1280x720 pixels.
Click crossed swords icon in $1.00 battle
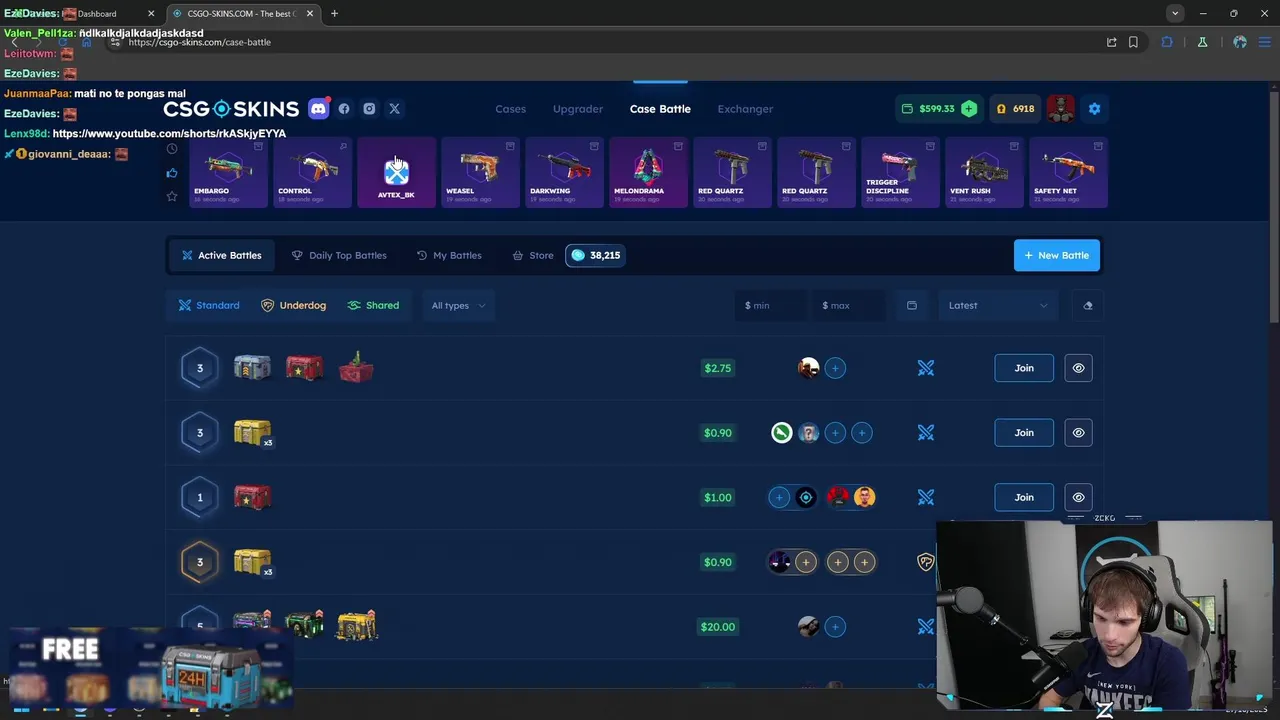point(926,497)
